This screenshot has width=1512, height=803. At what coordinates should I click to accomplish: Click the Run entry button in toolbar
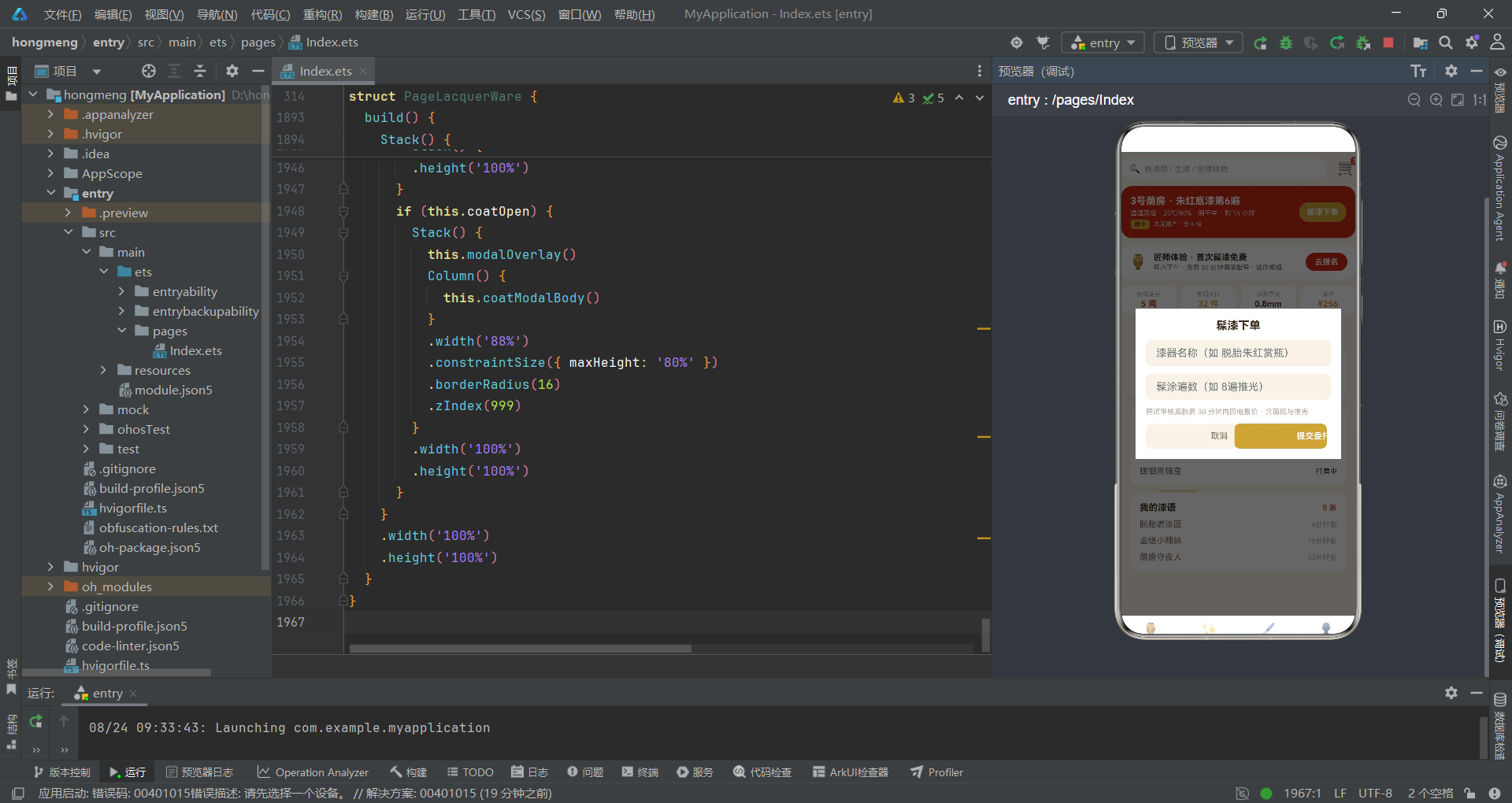1260,43
